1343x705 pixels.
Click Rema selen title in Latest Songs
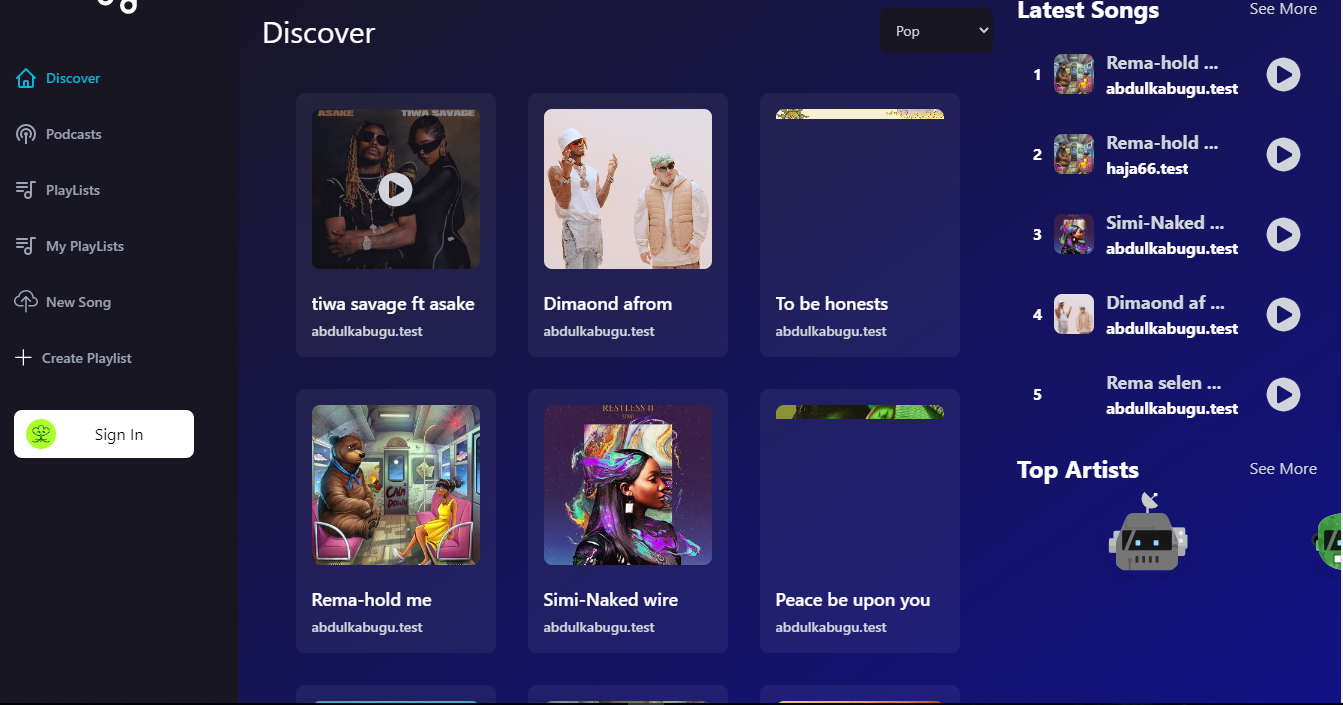1164,383
